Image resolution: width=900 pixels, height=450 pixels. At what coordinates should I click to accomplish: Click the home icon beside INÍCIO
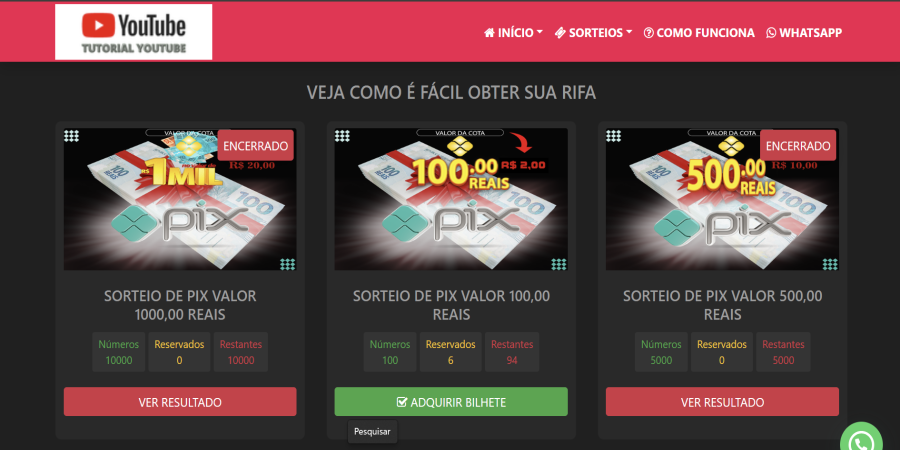coord(489,33)
